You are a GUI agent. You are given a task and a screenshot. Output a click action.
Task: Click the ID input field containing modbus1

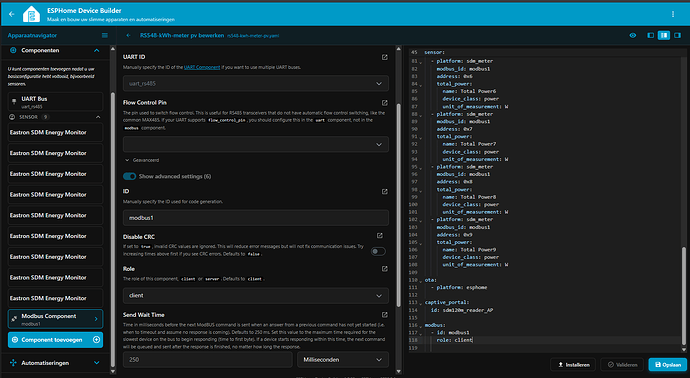point(256,218)
